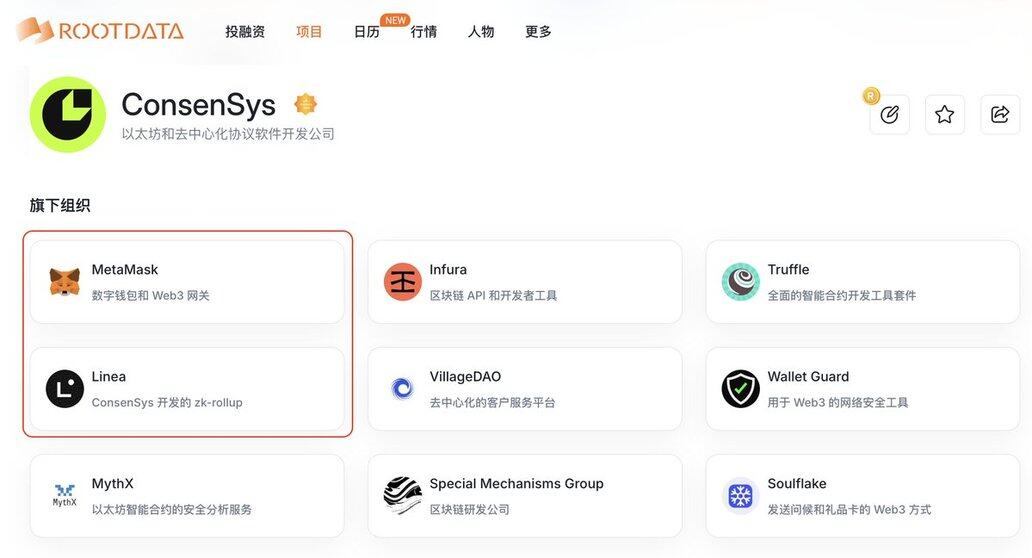
Task: Click the Special Mechanisms Group zebra icon
Action: (x=403, y=495)
